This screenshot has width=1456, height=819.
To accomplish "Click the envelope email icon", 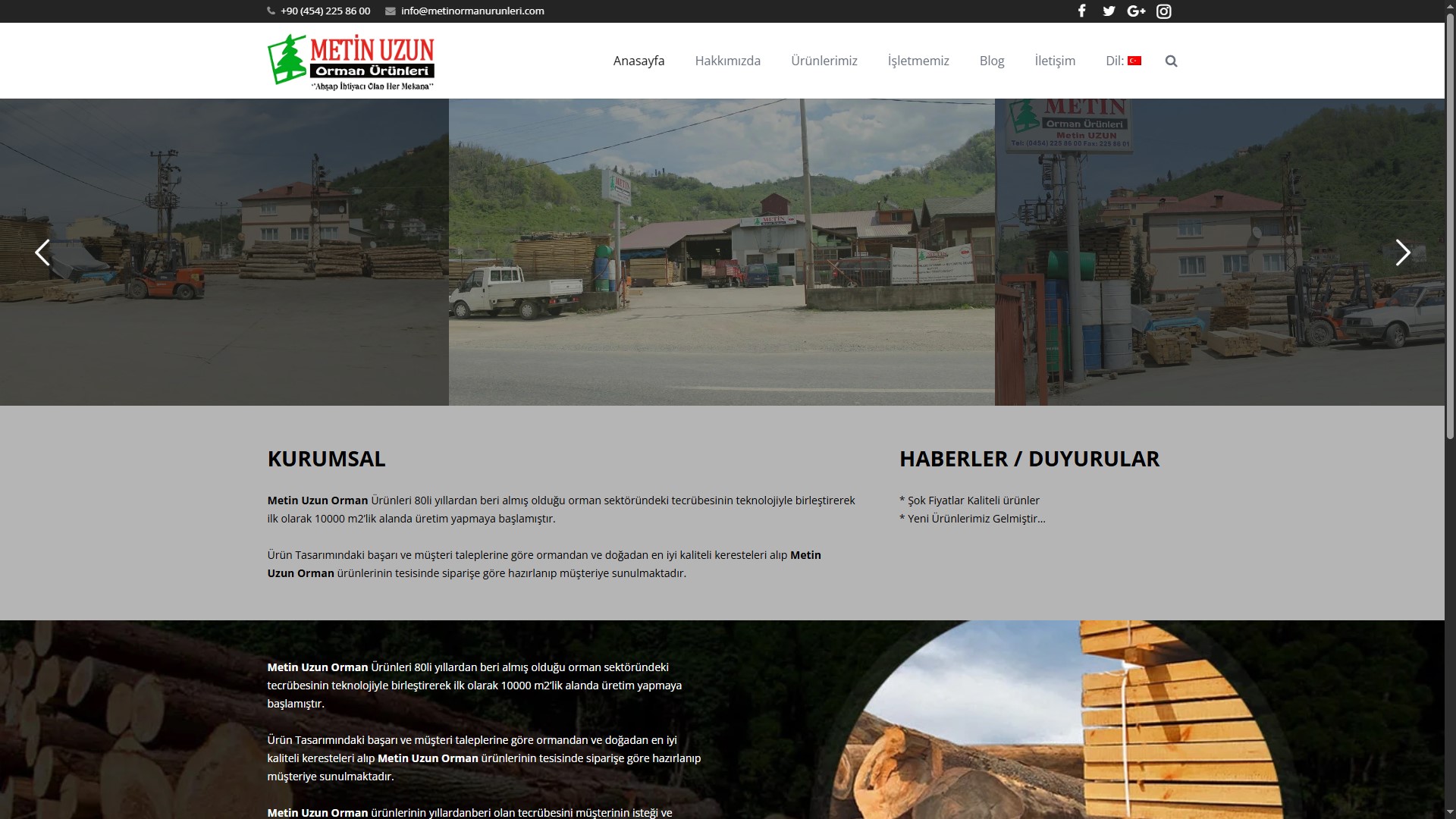I will [x=391, y=11].
